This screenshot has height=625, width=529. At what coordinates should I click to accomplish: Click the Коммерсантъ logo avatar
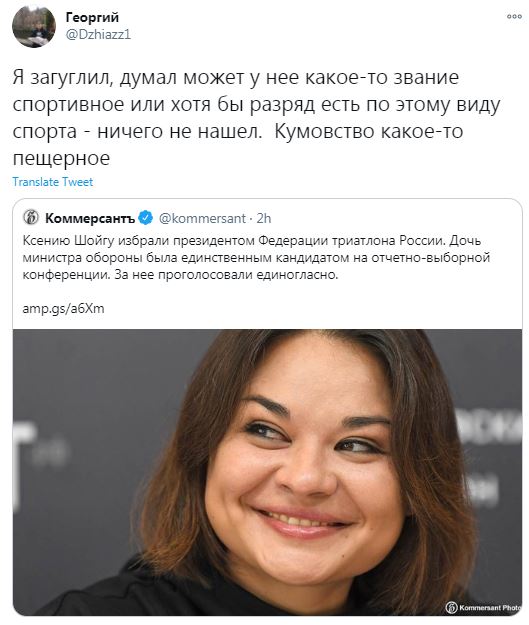(31, 218)
